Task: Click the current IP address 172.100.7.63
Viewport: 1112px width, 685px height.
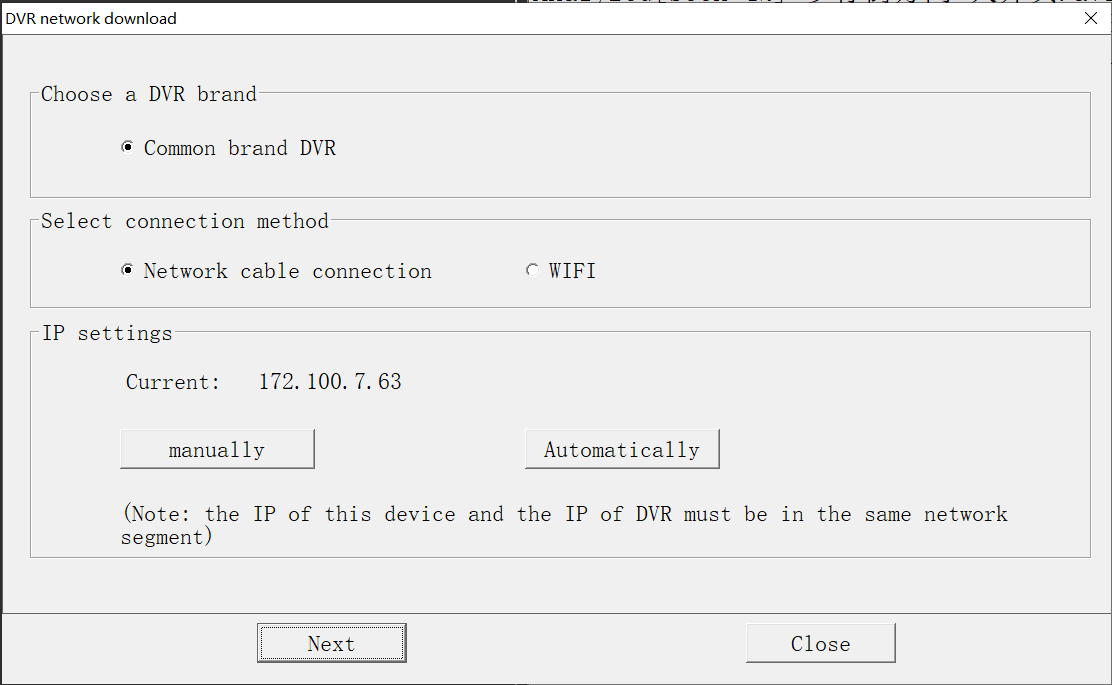Action: click(x=330, y=382)
